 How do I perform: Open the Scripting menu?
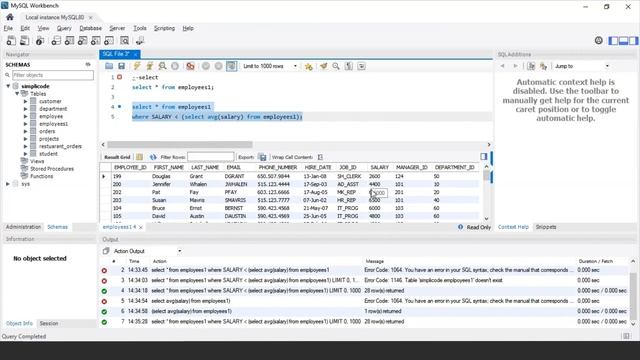164,28
